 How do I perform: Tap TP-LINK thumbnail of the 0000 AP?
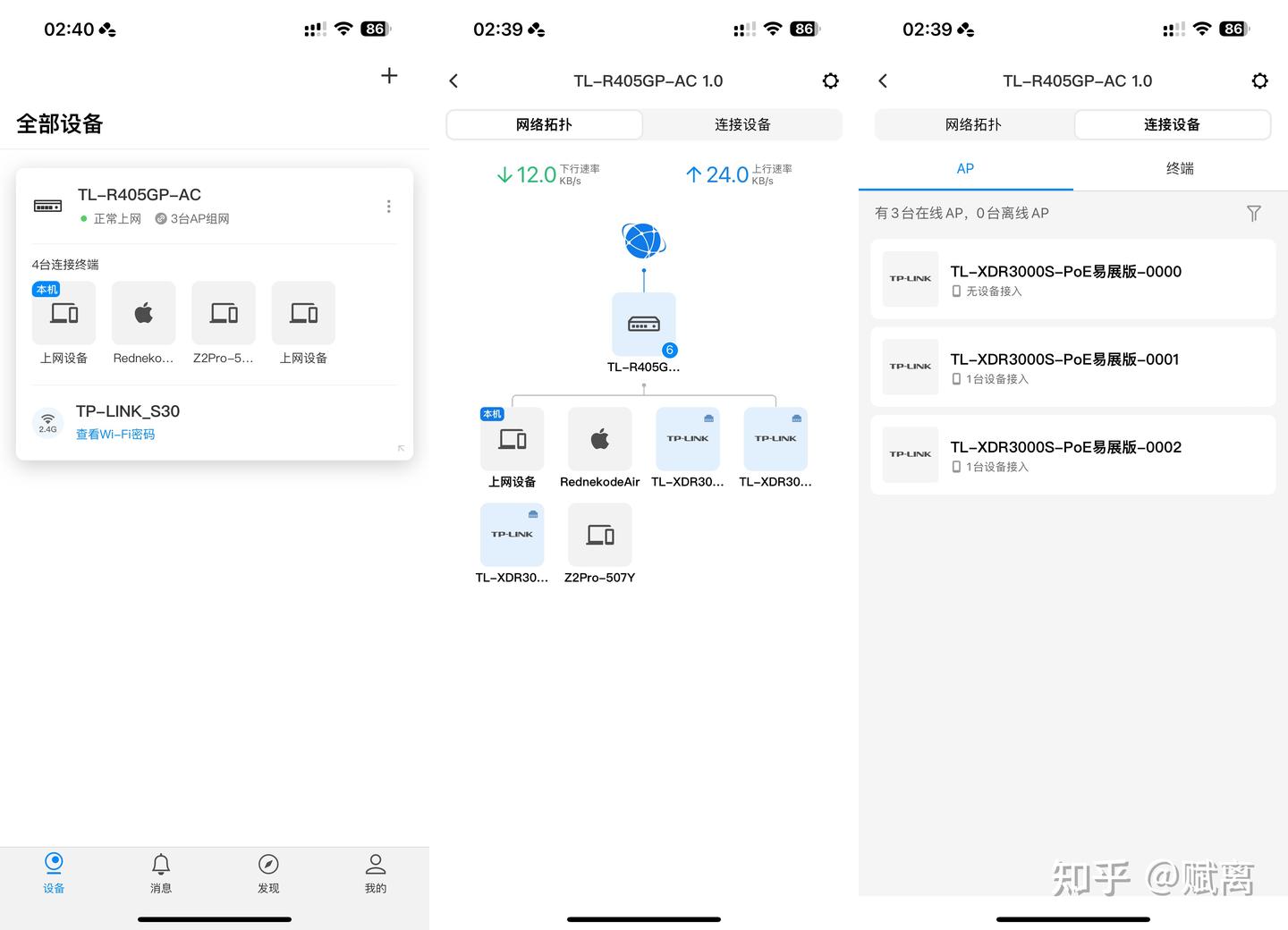[911, 279]
